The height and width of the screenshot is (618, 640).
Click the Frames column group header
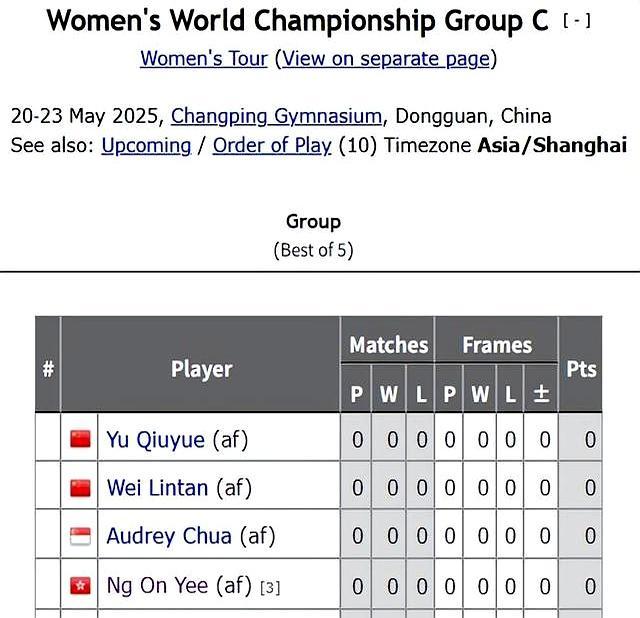pyautogui.click(x=497, y=345)
